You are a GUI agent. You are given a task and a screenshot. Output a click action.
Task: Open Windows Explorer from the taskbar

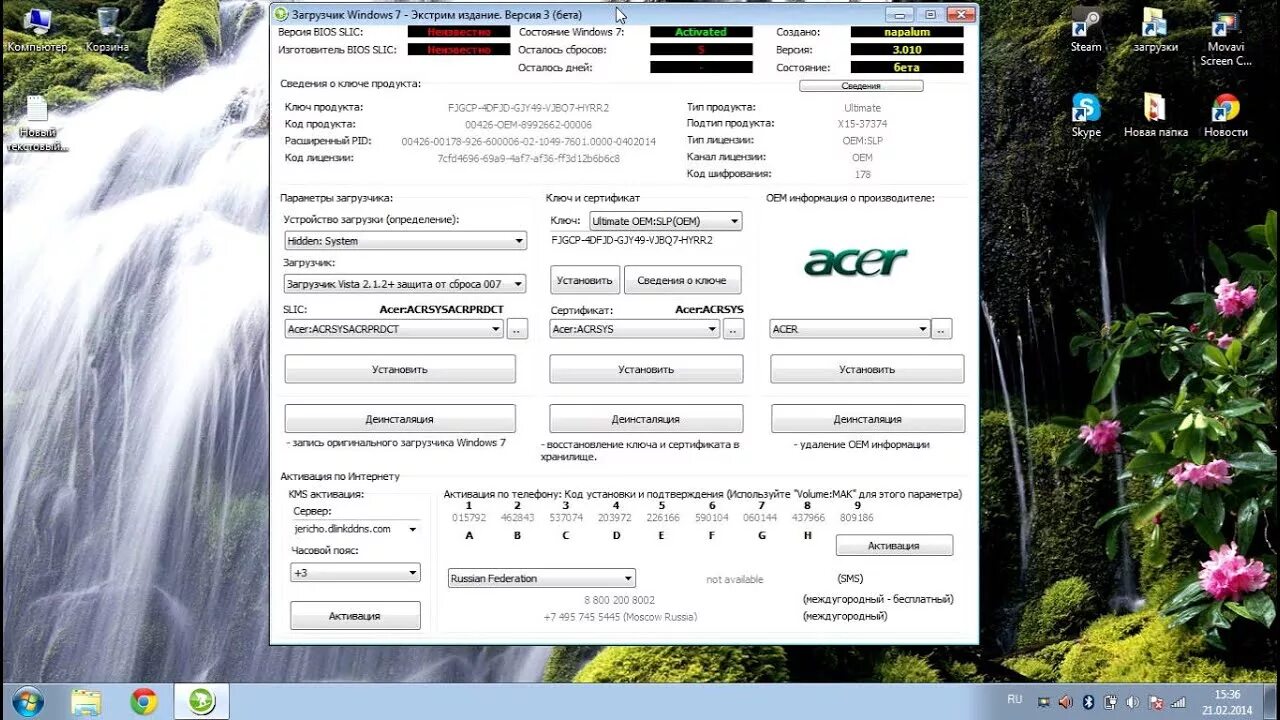pos(86,702)
